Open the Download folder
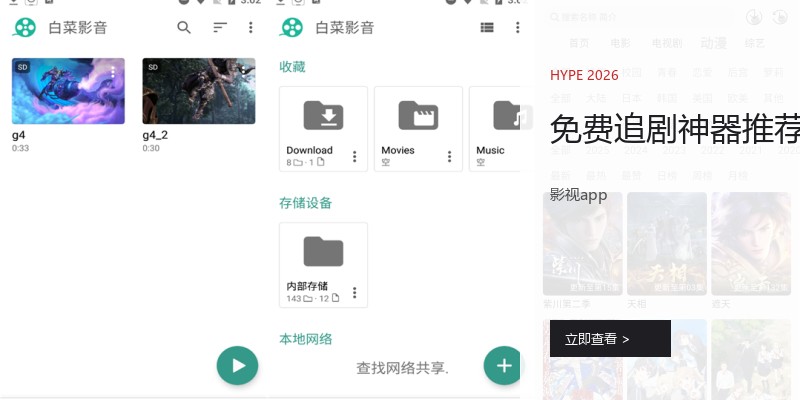Viewport: 800px width, 400px height. 323,129
